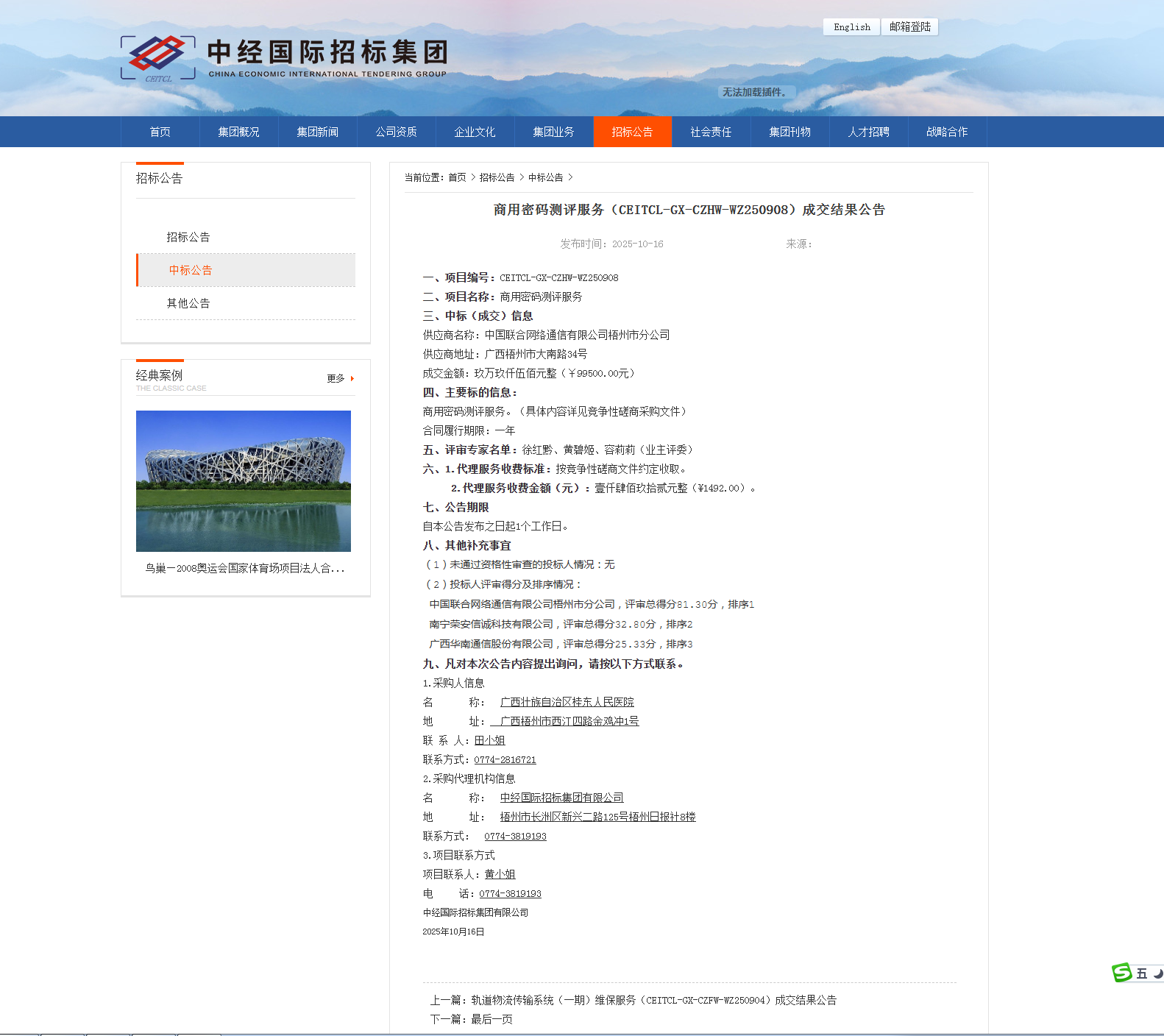
Task: Click the CEITCL logo in the header
Action: (158, 57)
